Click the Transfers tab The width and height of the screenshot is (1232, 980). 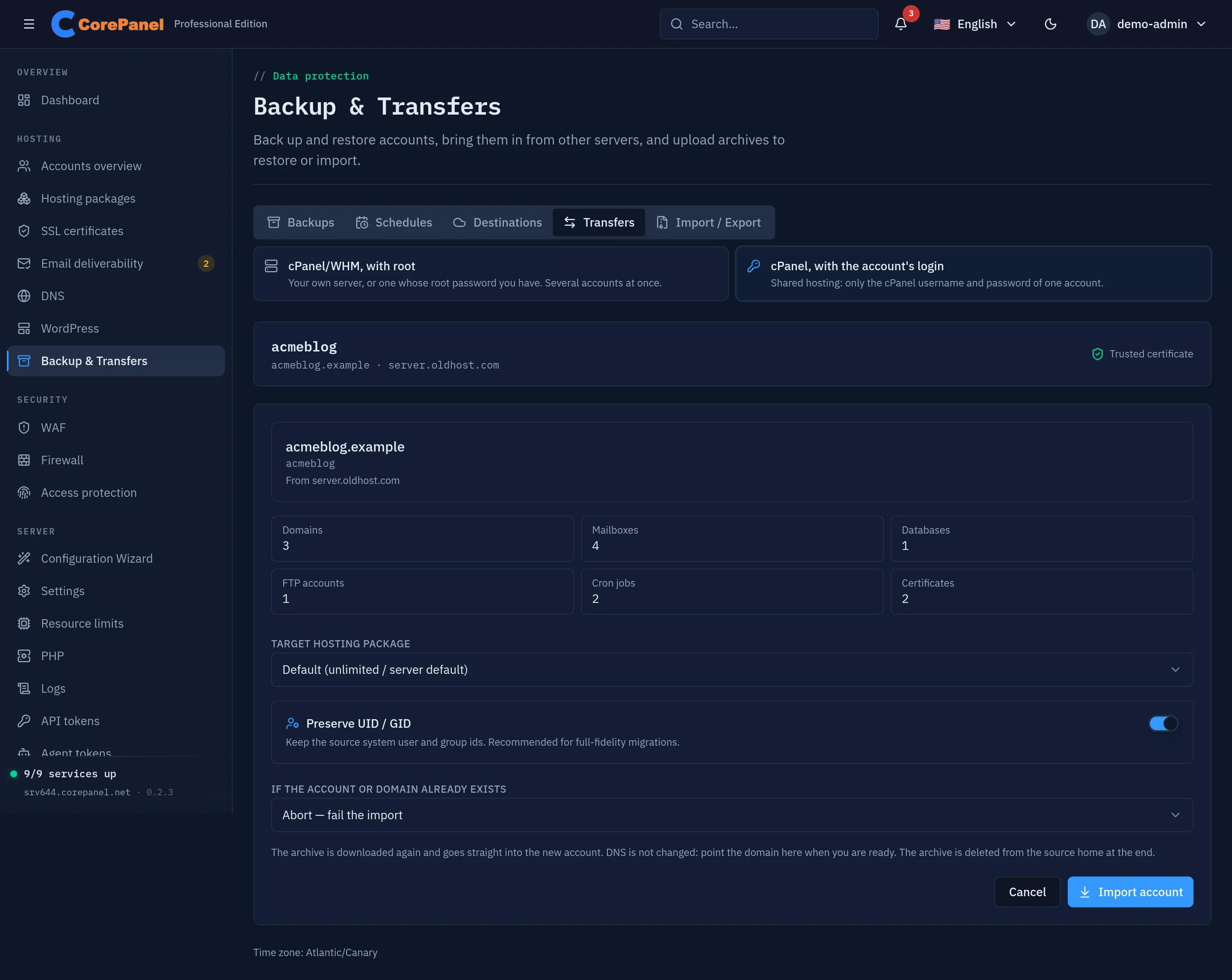coord(599,222)
